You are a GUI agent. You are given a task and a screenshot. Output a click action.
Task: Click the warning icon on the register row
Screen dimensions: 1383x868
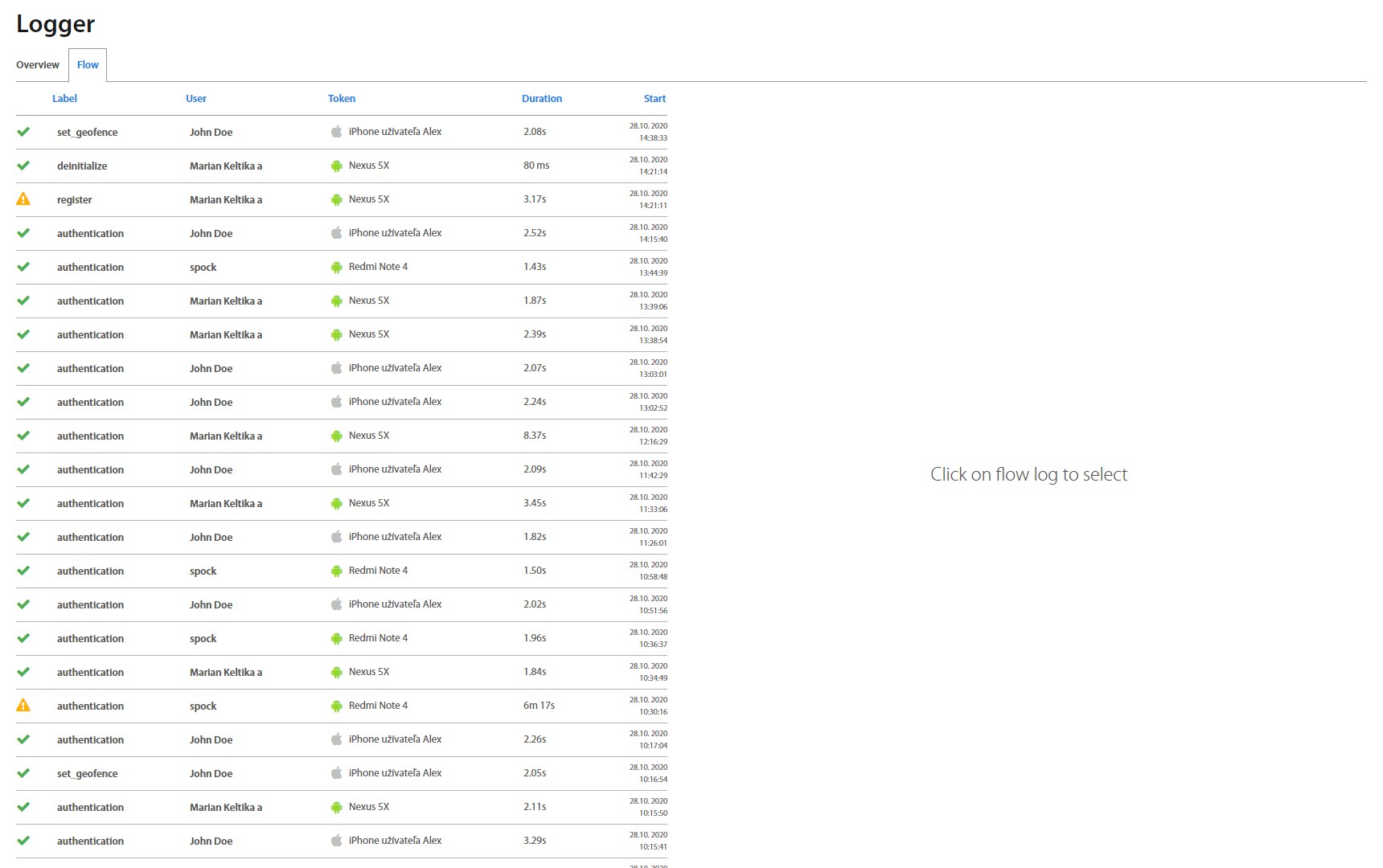pos(23,199)
